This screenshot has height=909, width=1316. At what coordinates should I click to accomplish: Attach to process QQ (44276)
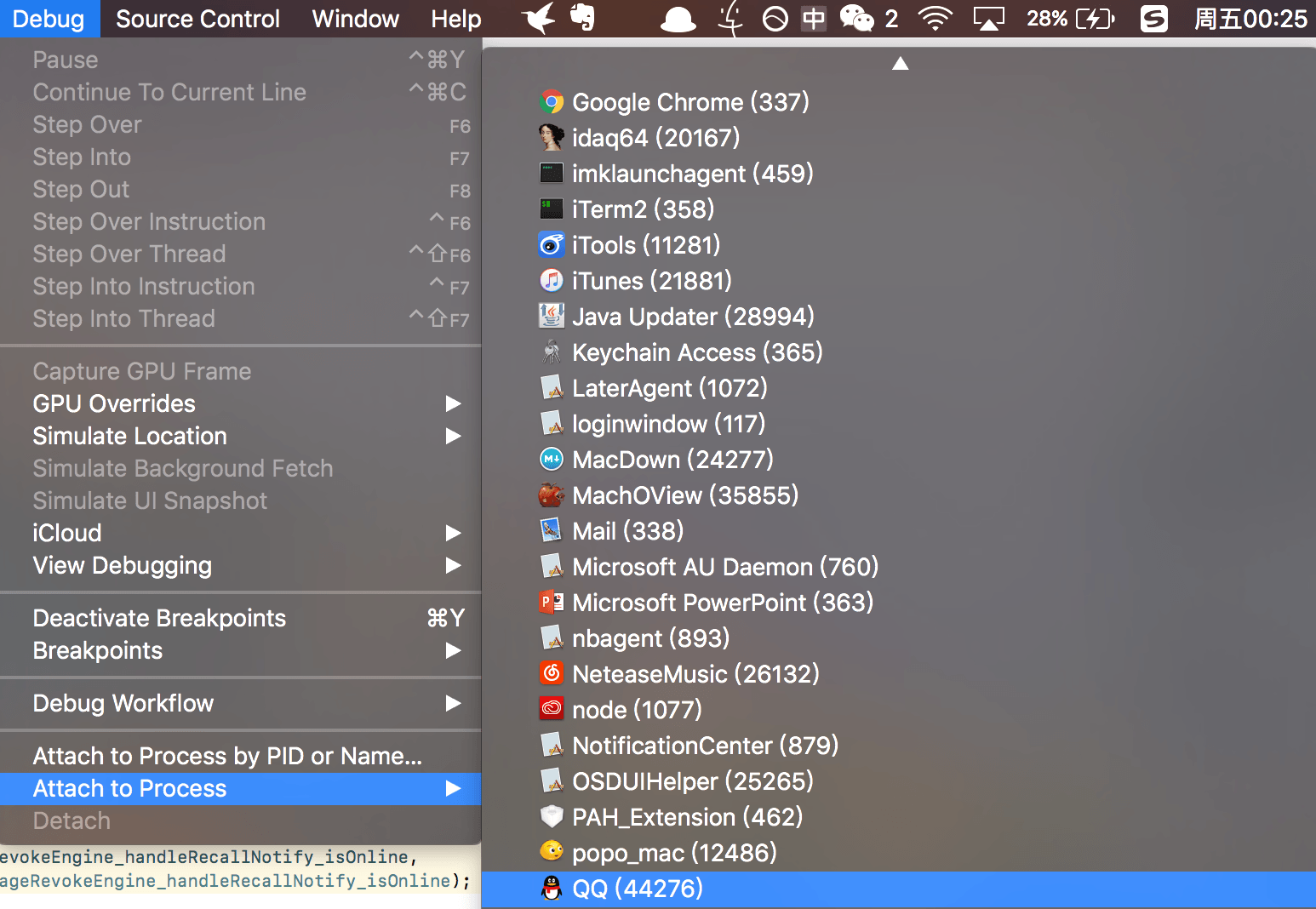point(899,889)
